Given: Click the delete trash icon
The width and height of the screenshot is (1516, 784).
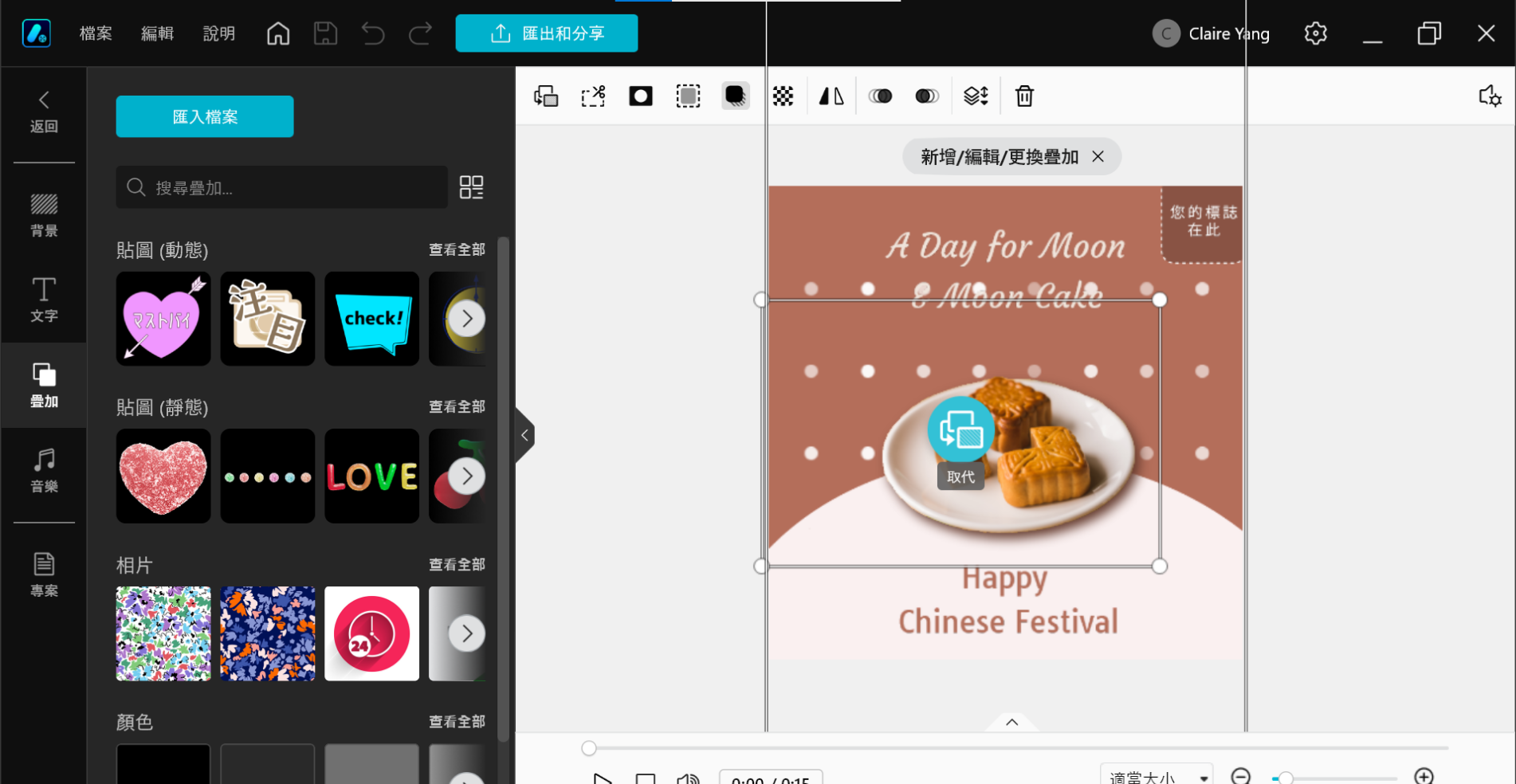Looking at the screenshot, I should point(1024,96).
